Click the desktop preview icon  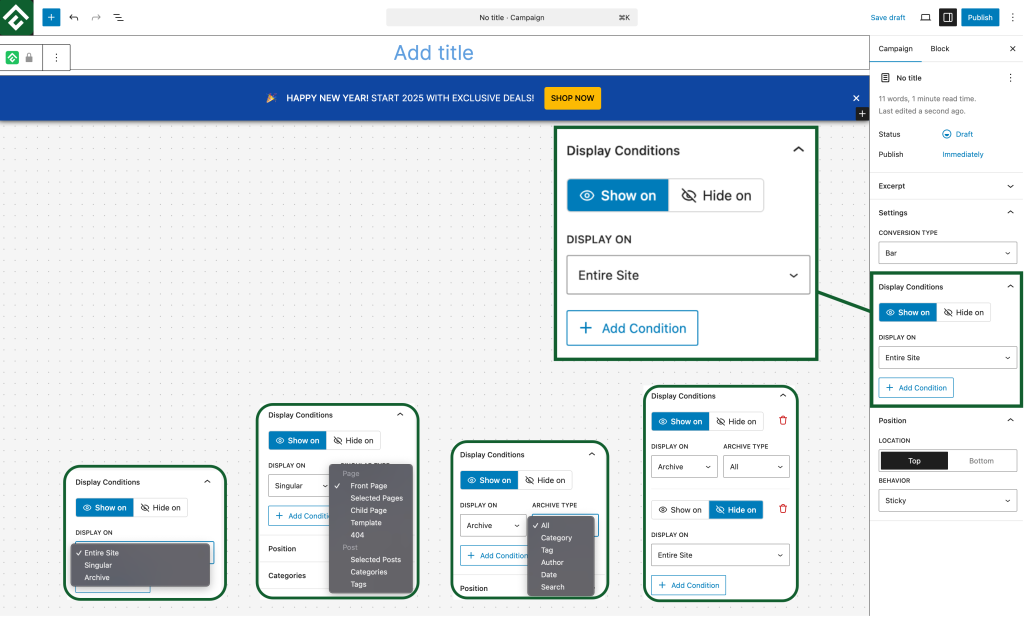[x=925, y=17]
